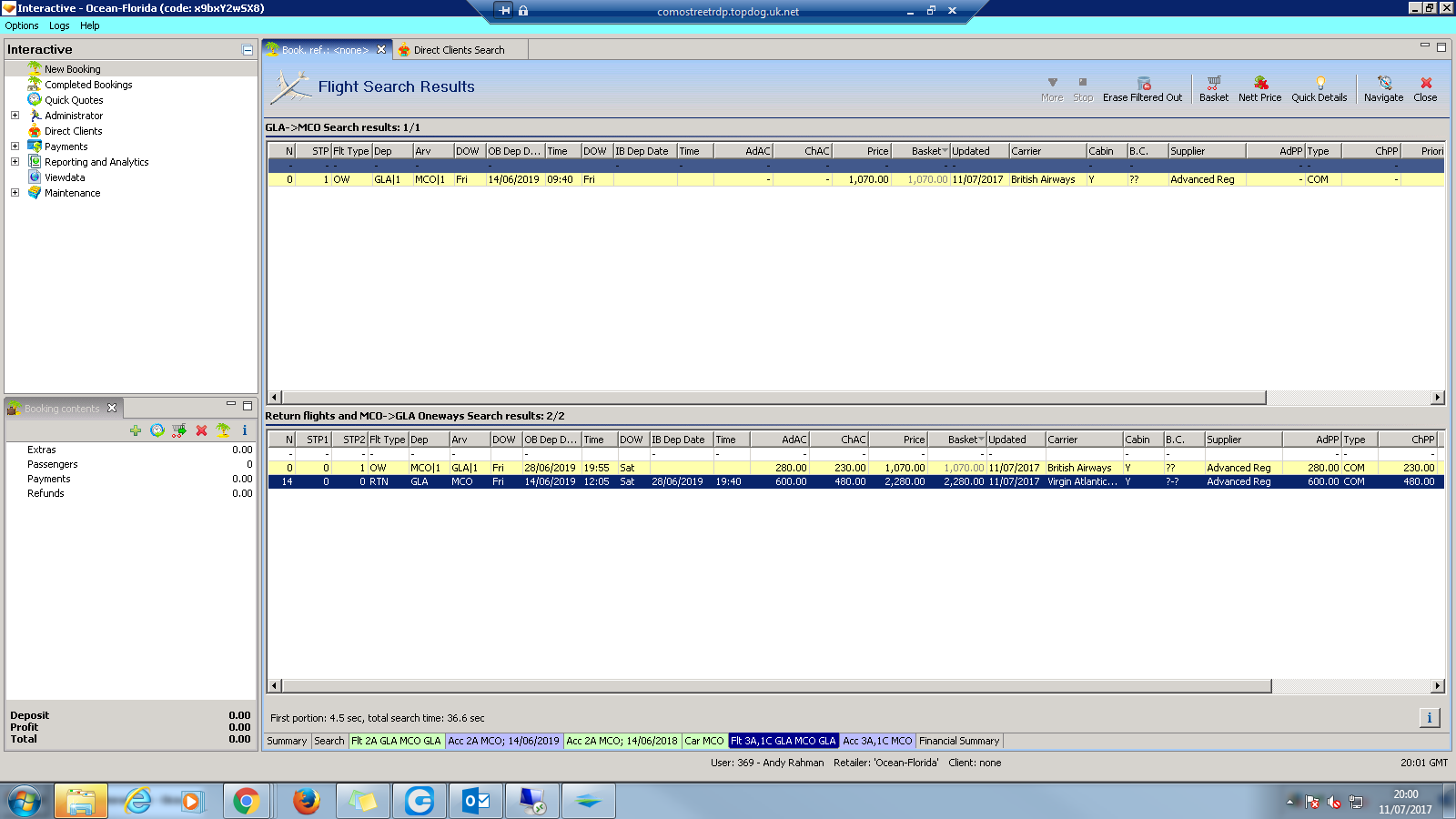The image size is (1456, 819).
Task: Sort the return results by Basket column
Action: pyautogui.click(x=956, y=440)
